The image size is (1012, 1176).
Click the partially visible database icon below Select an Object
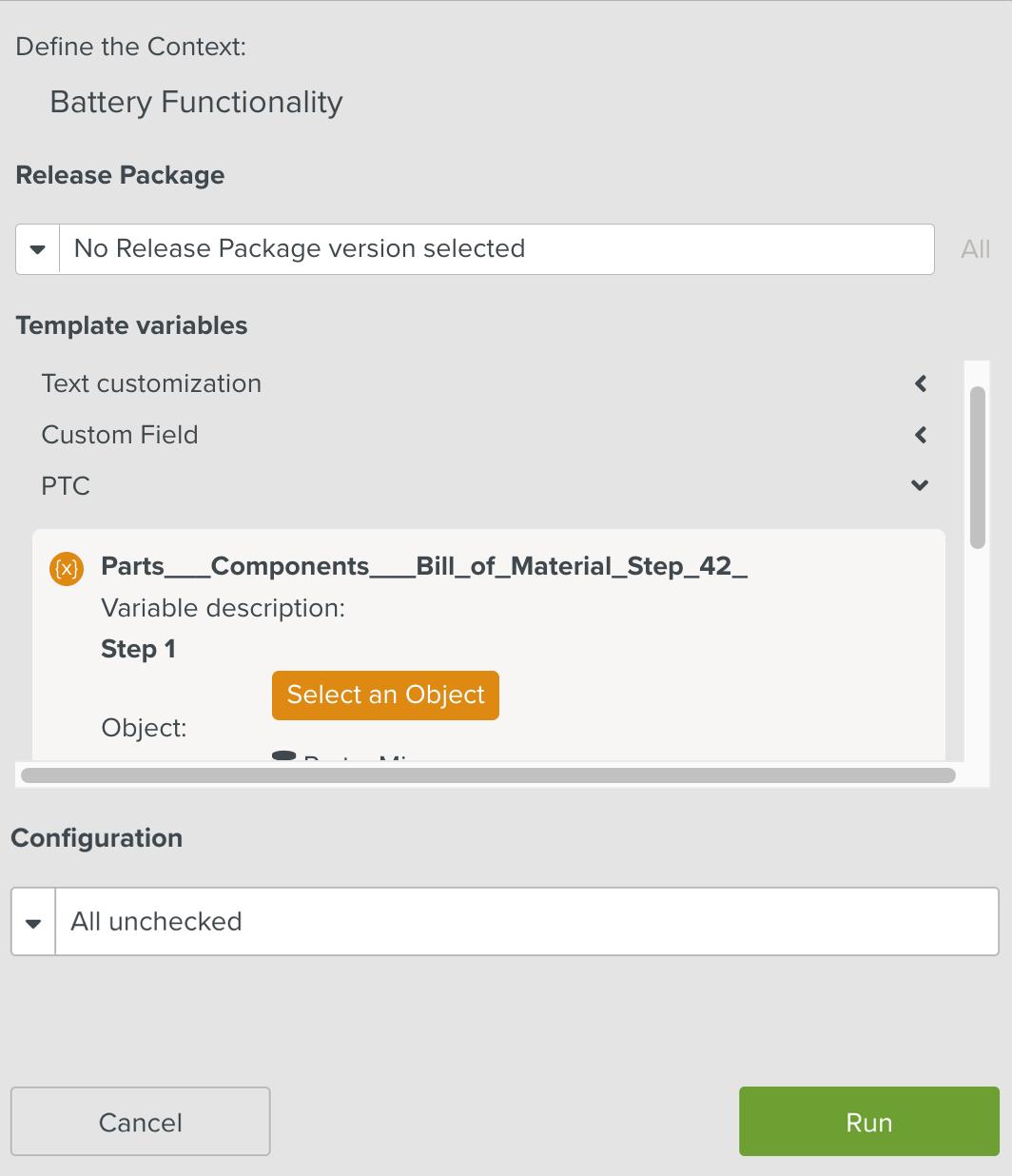[x=283, y=755]
